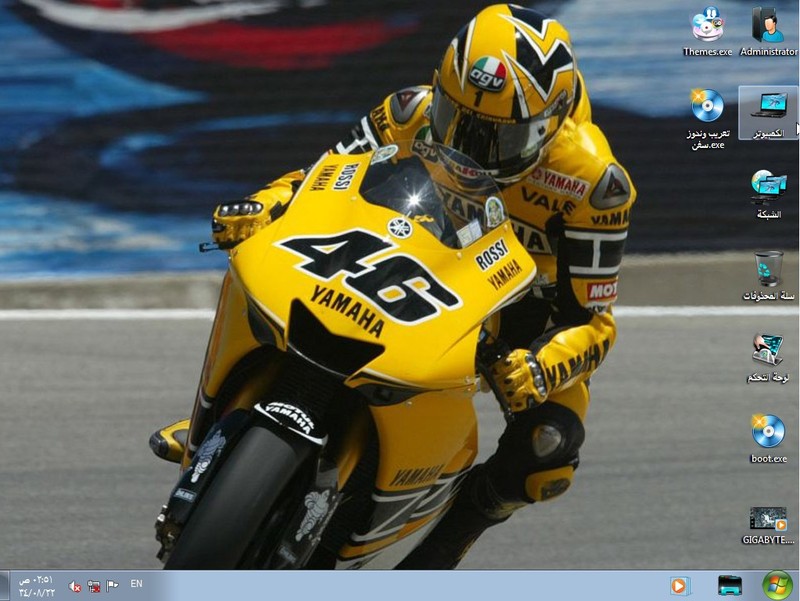Click the Show desktop strip by the clock
Viewport: 800px width, 601px height.
[4, 586]
